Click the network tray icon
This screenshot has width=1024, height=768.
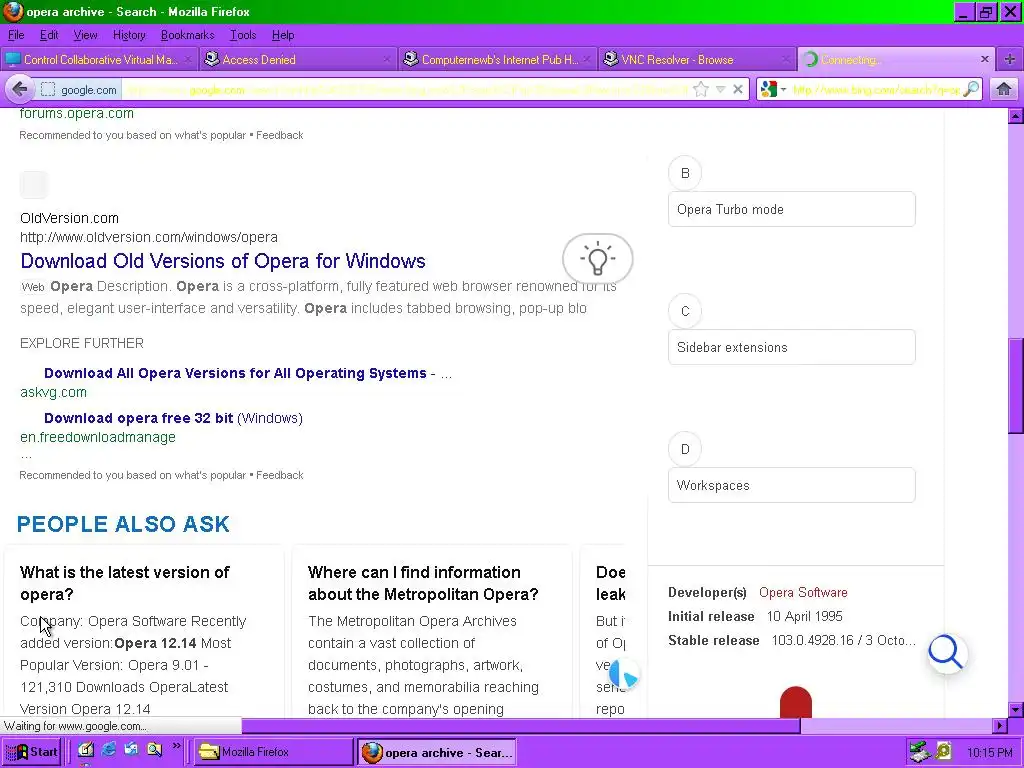pos(920,752)
